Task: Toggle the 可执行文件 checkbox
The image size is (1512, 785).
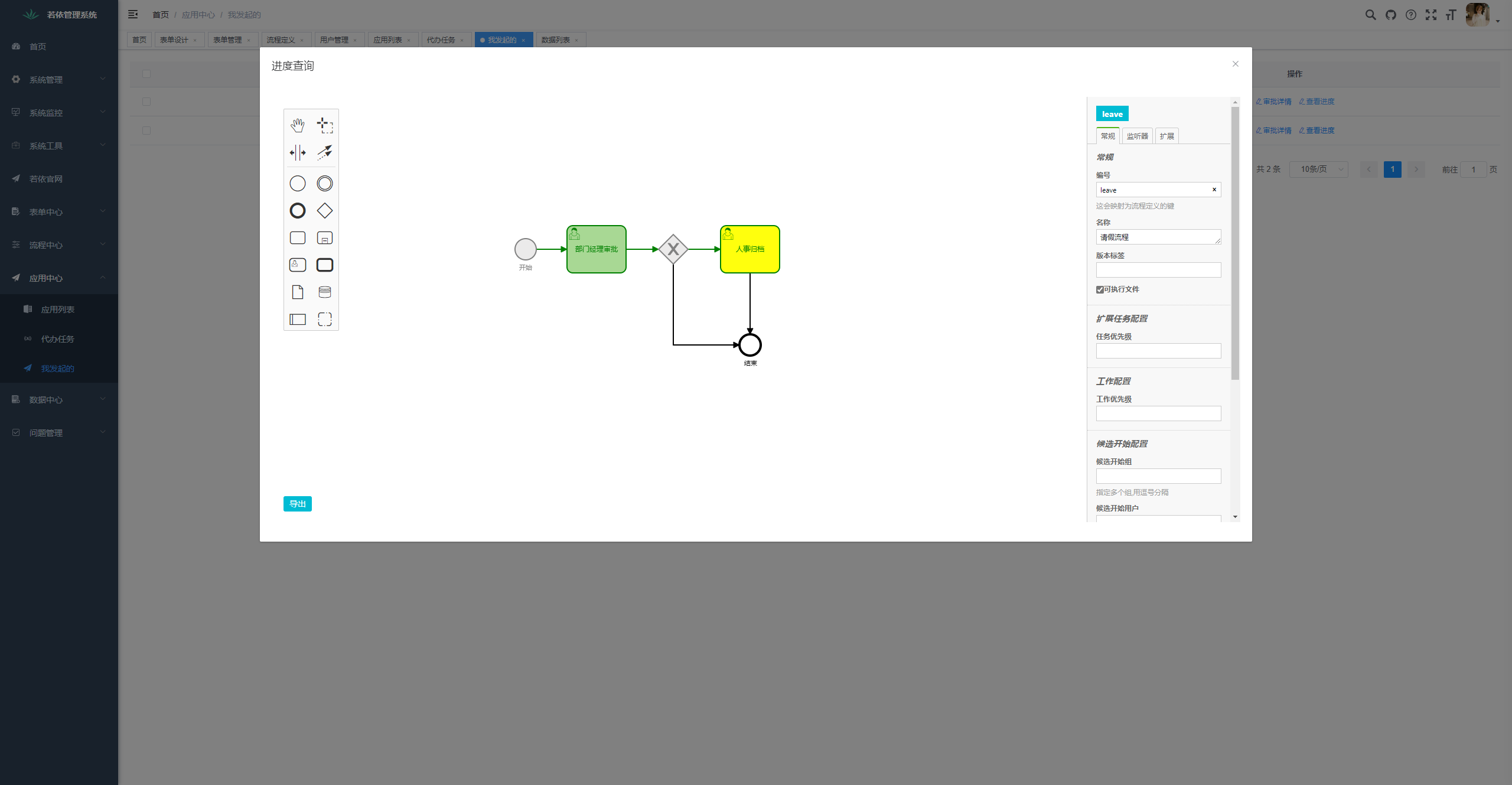Action: pos(1100,289)
